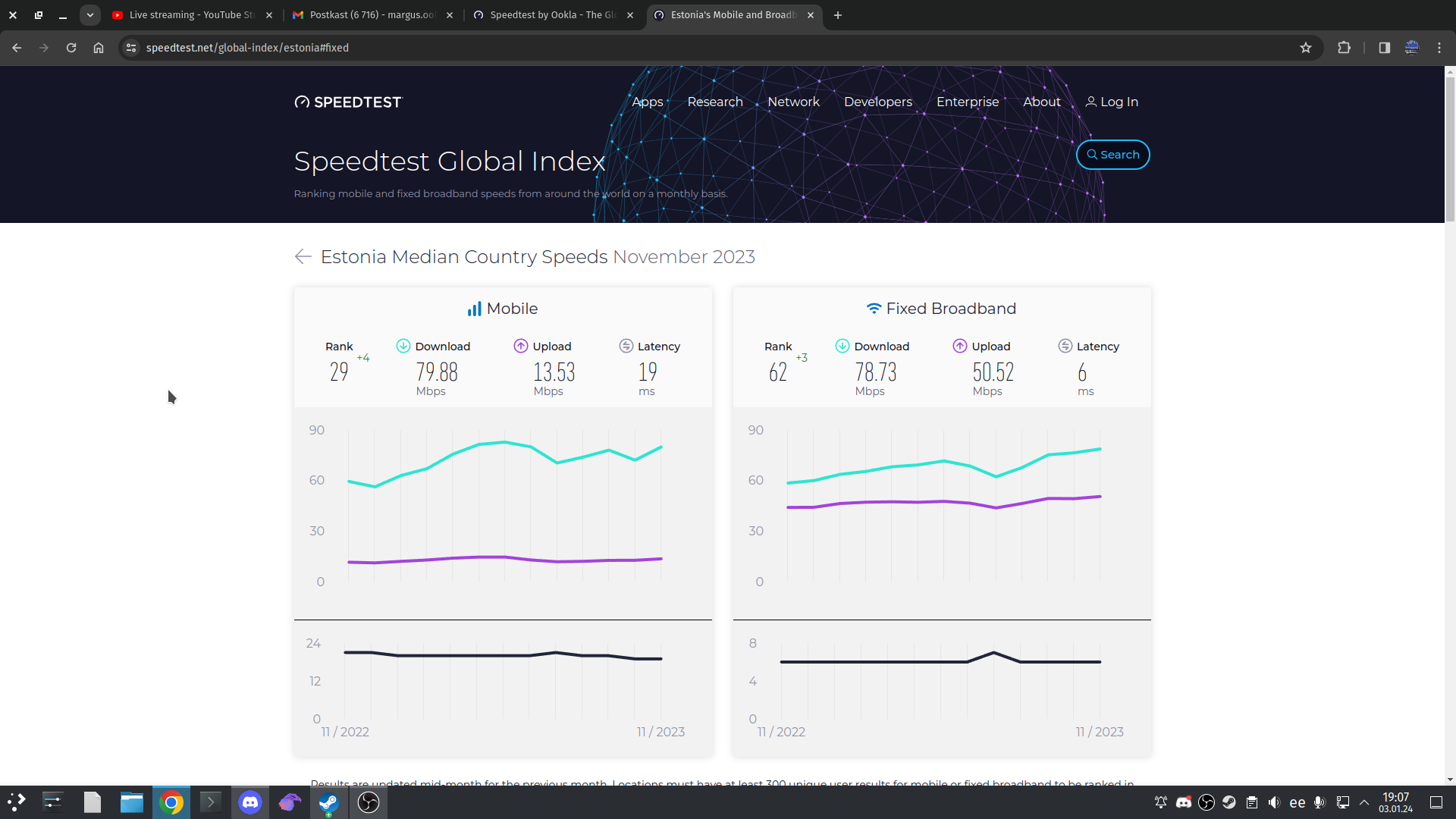Click Fixed Broadband Latency icon
Image resolution: width=1456 pixels, height=819 pixels.
1065,346
